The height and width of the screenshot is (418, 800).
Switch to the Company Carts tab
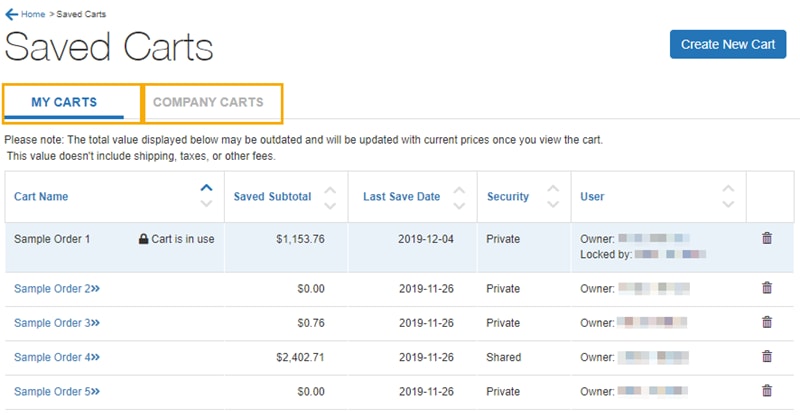point(208,102)
